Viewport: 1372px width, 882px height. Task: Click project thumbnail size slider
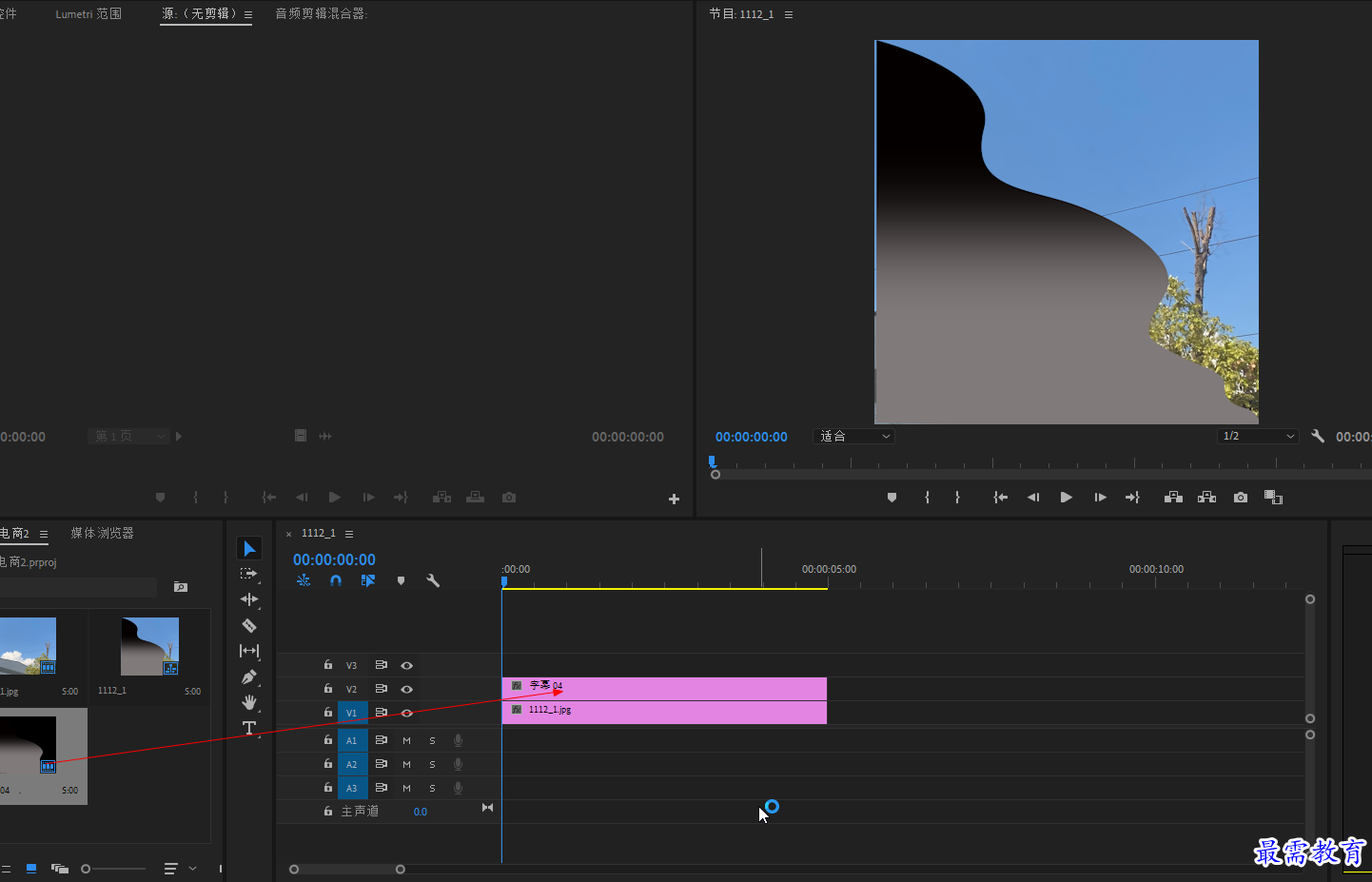[x=114, y=869]
